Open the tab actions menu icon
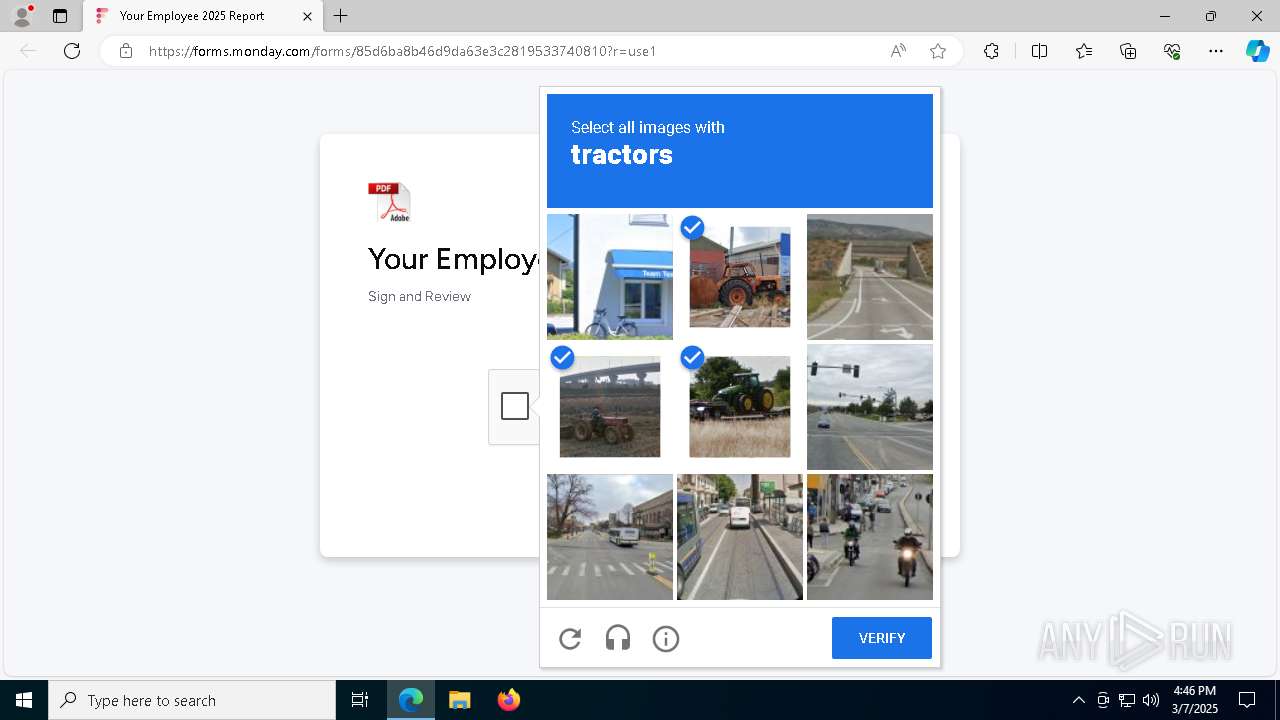This screenshot has width=1280, height=720. click(x=60, y=16)
